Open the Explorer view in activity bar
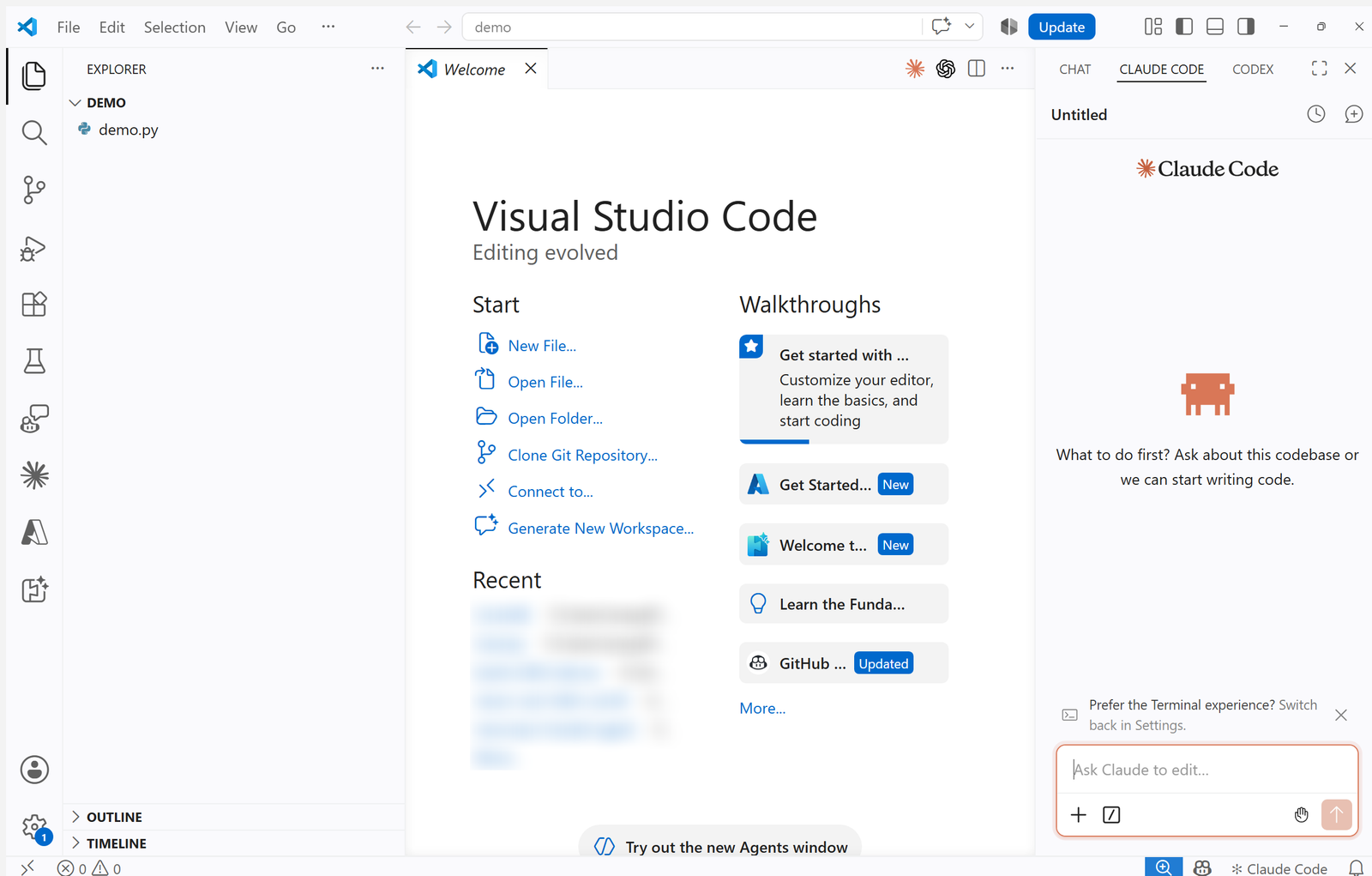The width and height of the screenshot is (1372, 876). (x=34, y=76)
